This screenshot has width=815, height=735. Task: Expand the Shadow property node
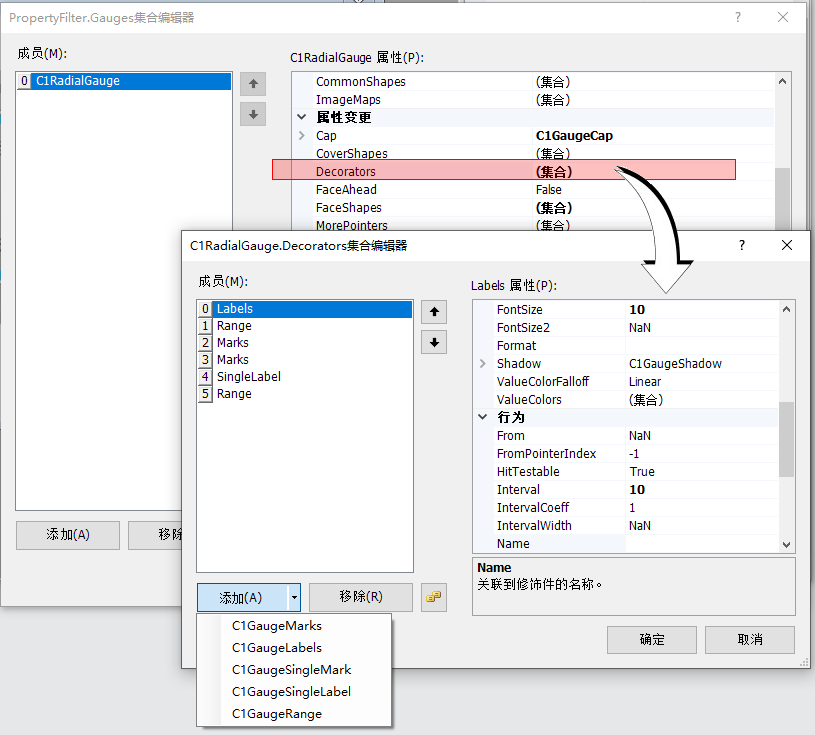(484, 364)
